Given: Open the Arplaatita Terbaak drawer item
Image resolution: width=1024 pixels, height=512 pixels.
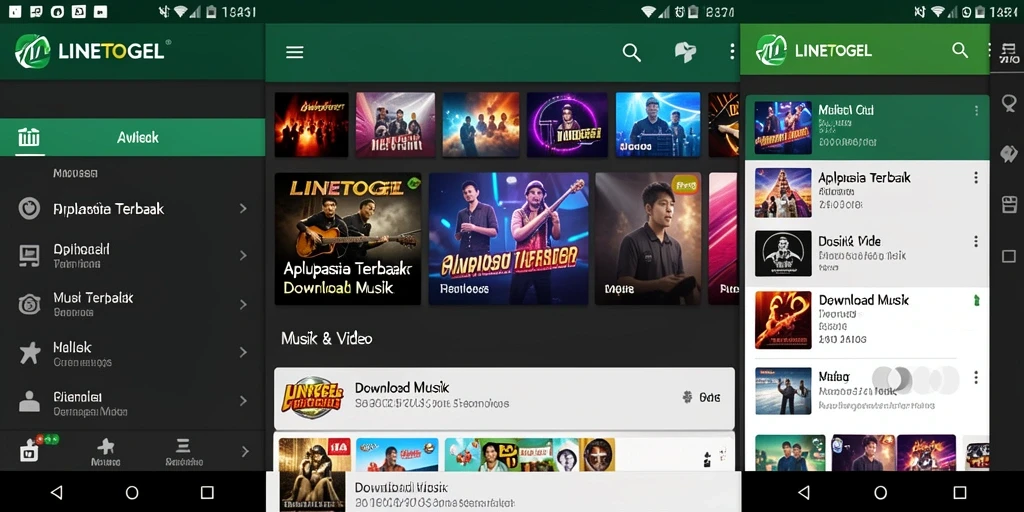Looking at the screenshot, I should (x=133, y=209).
